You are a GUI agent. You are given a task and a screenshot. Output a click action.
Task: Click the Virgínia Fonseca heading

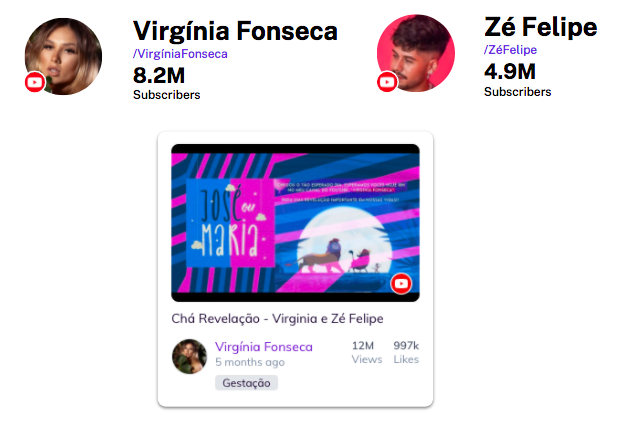coord(235,31)
